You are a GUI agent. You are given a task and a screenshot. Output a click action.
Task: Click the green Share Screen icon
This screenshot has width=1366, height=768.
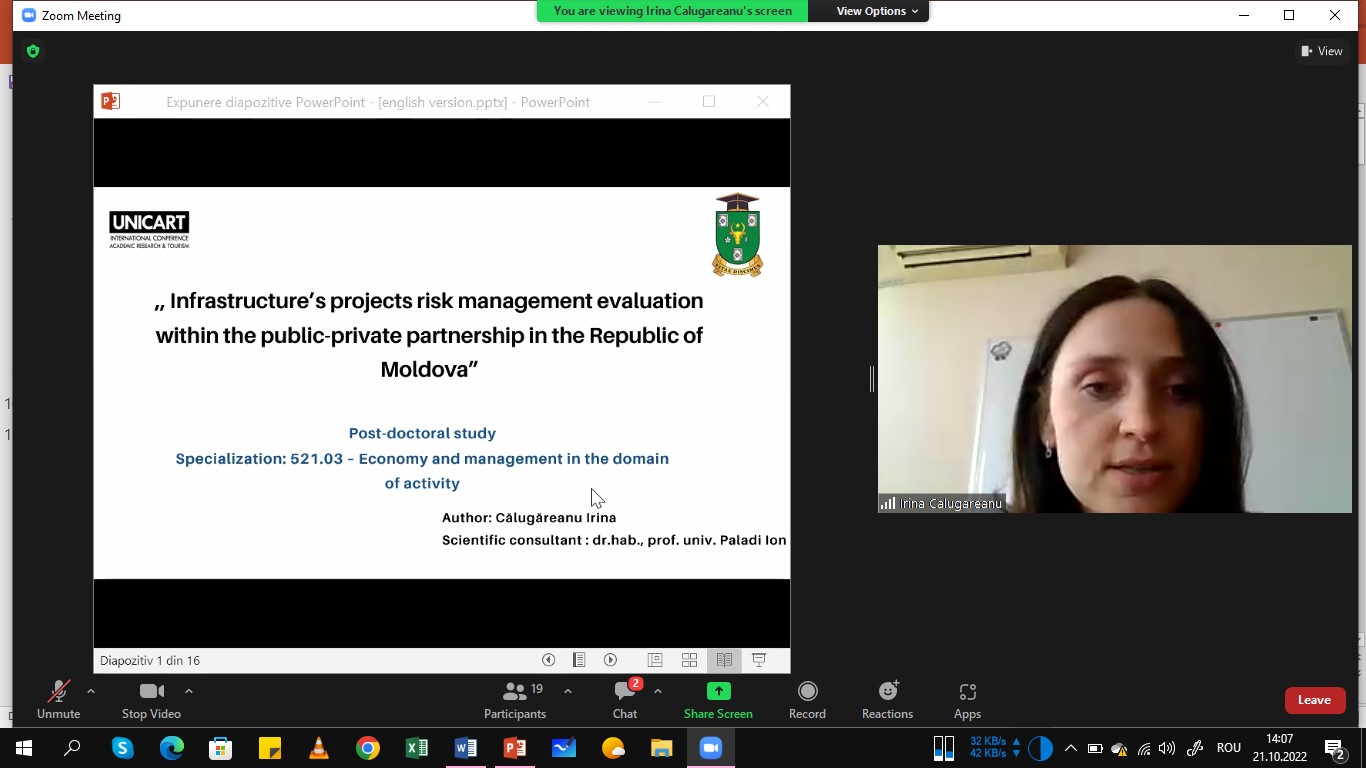(718, 691)
